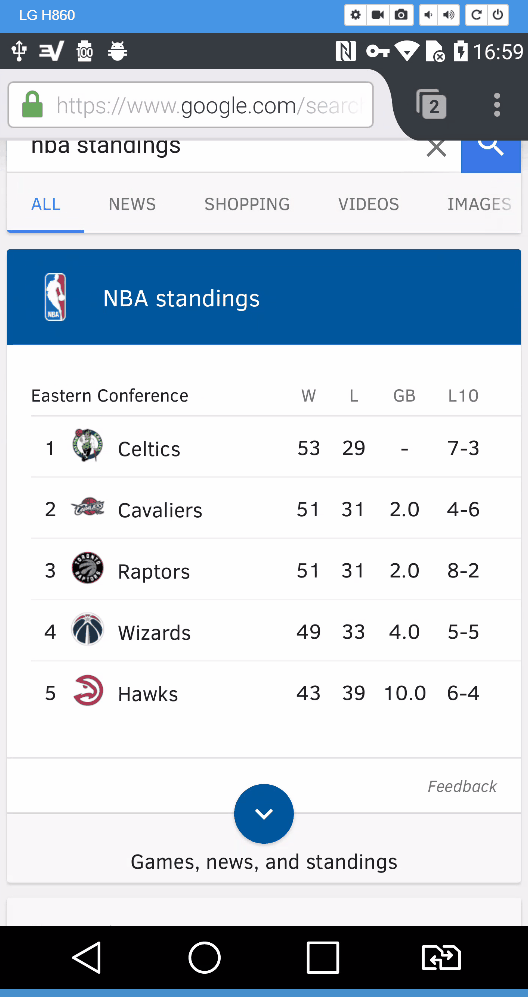
Task: Expand standings with the blue chevron button
Action: pyautogui.click(x=264, y=814)
